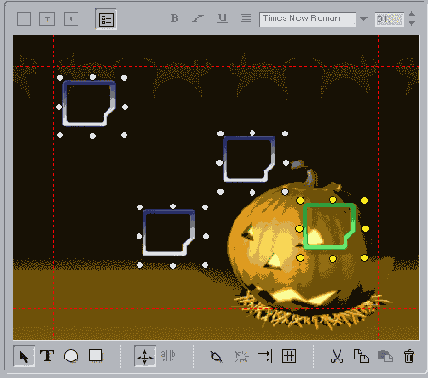This screenshot has height=378, width=428.
Task: Toggle underline formatting
Action: [x=222, y=18]
